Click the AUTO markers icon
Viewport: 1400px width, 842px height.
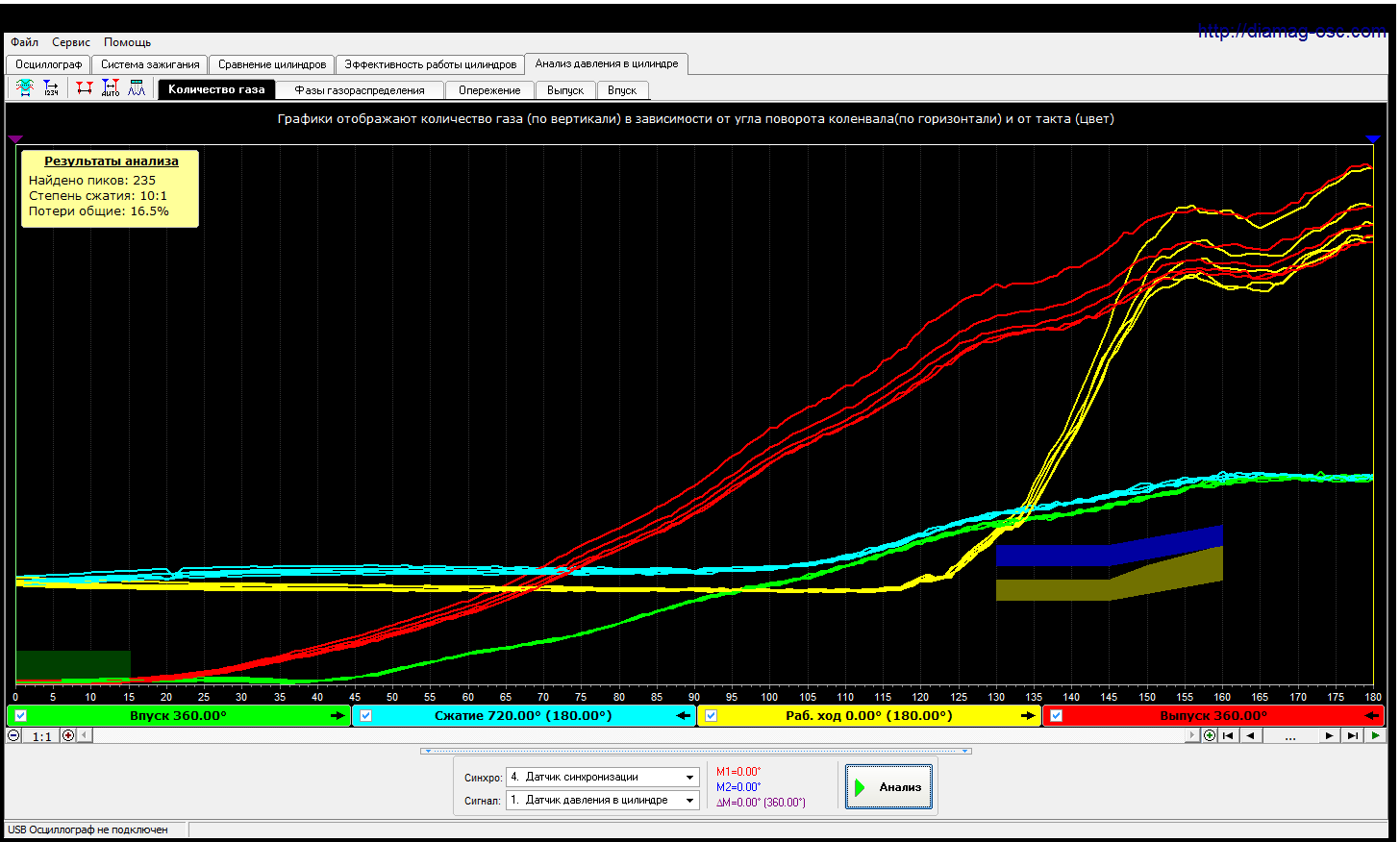click(111, 88)
